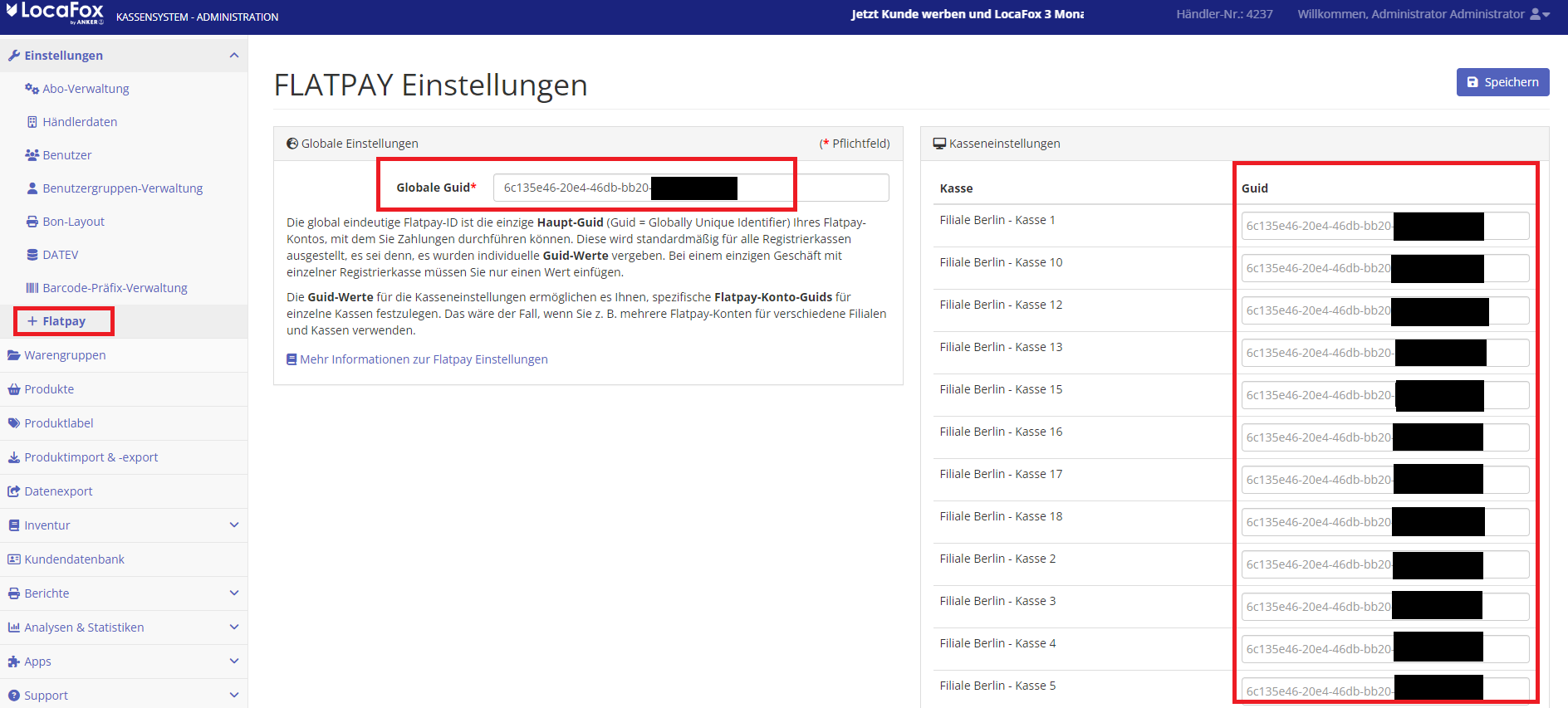Click the Benutzergruppen-Verwaltung person icon

(32, 188)
